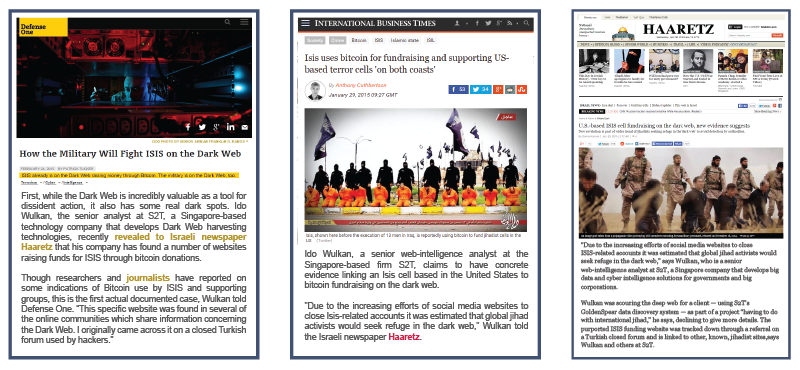Click the Haaretz article photo of armed men
The width and height of the screenshot is (800, 370).
(681, 193)
